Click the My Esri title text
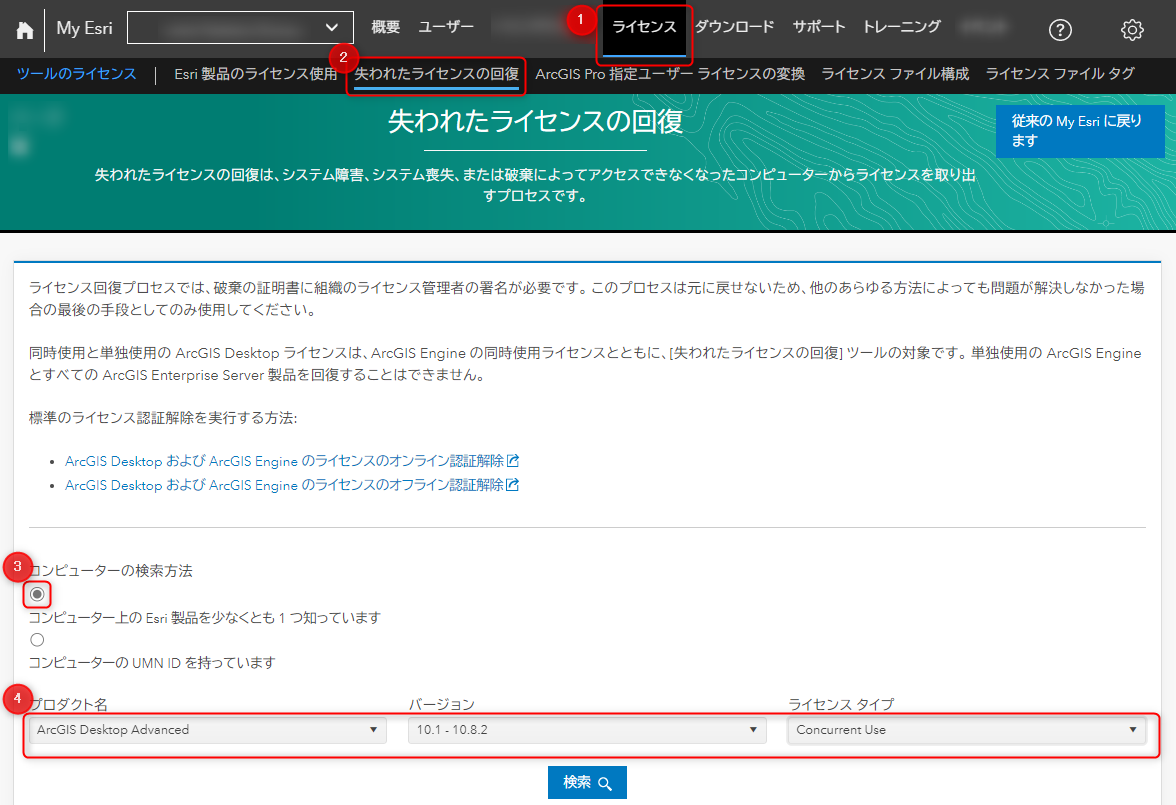 tap(85, 29)
